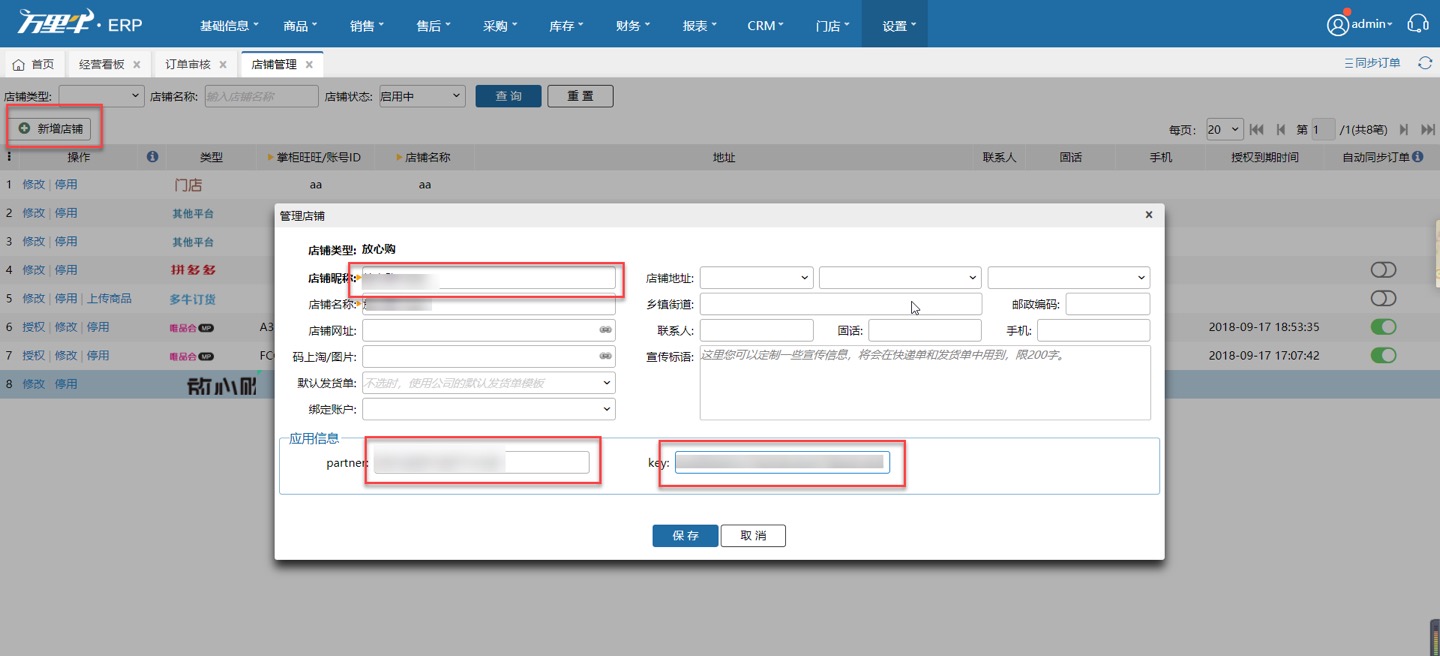Click link icon in 码上淘/图片 field
This screenshot has height=656, width=1440.
coord(605,356)
